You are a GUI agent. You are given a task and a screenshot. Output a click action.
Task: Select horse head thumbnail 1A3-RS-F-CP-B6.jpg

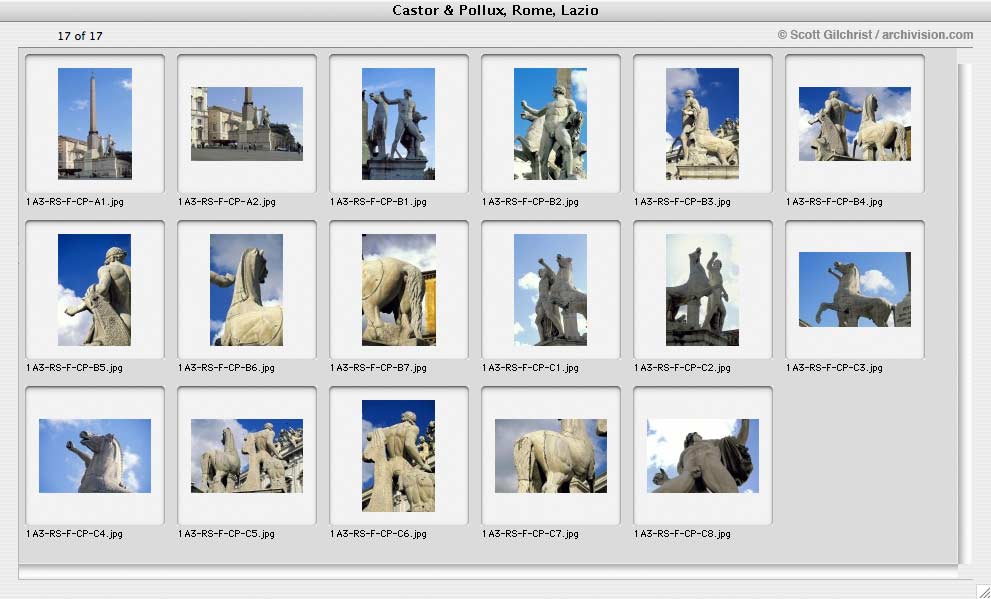246,290
